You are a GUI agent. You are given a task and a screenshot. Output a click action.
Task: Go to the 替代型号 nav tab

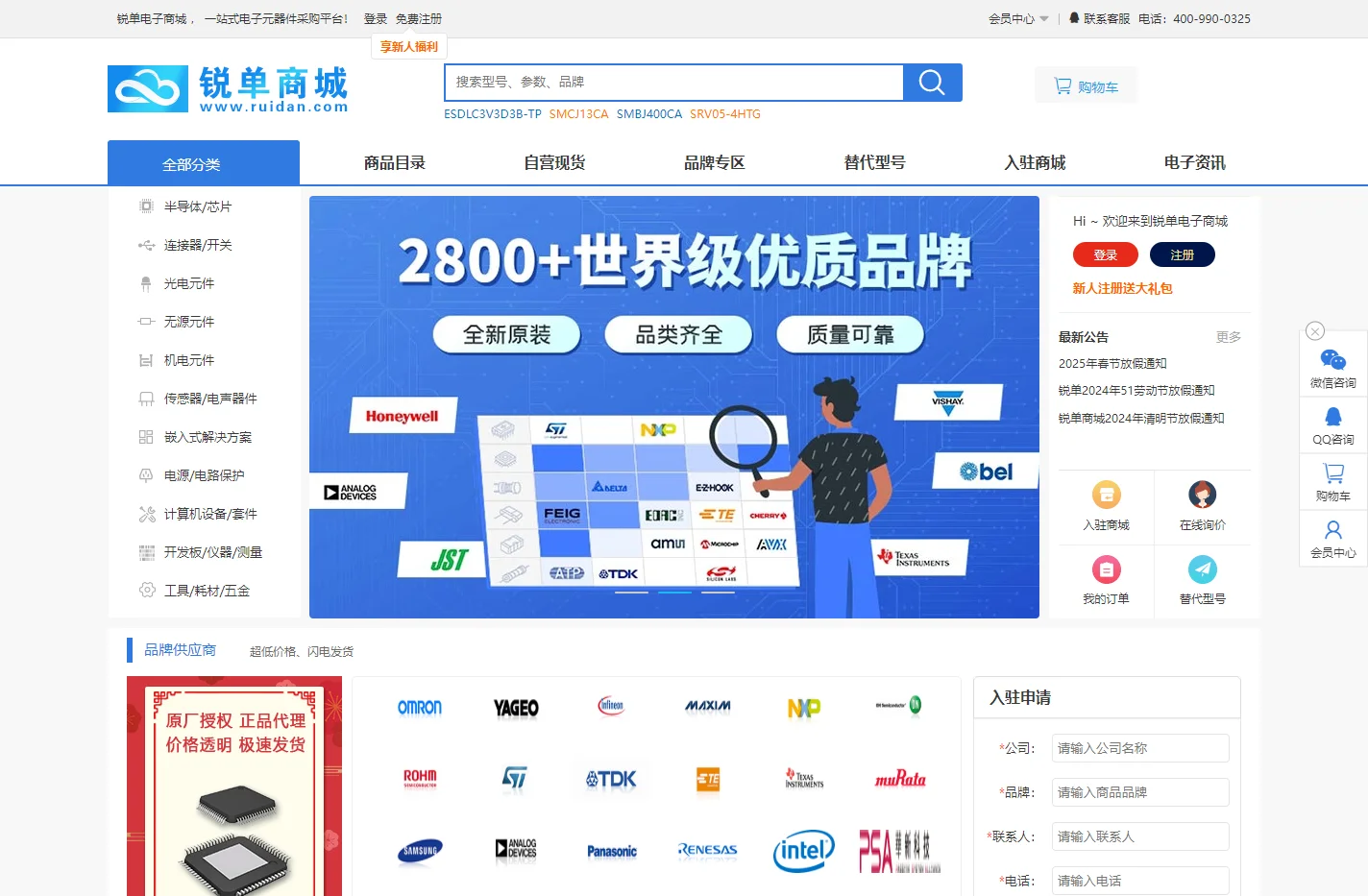point(875,162)
